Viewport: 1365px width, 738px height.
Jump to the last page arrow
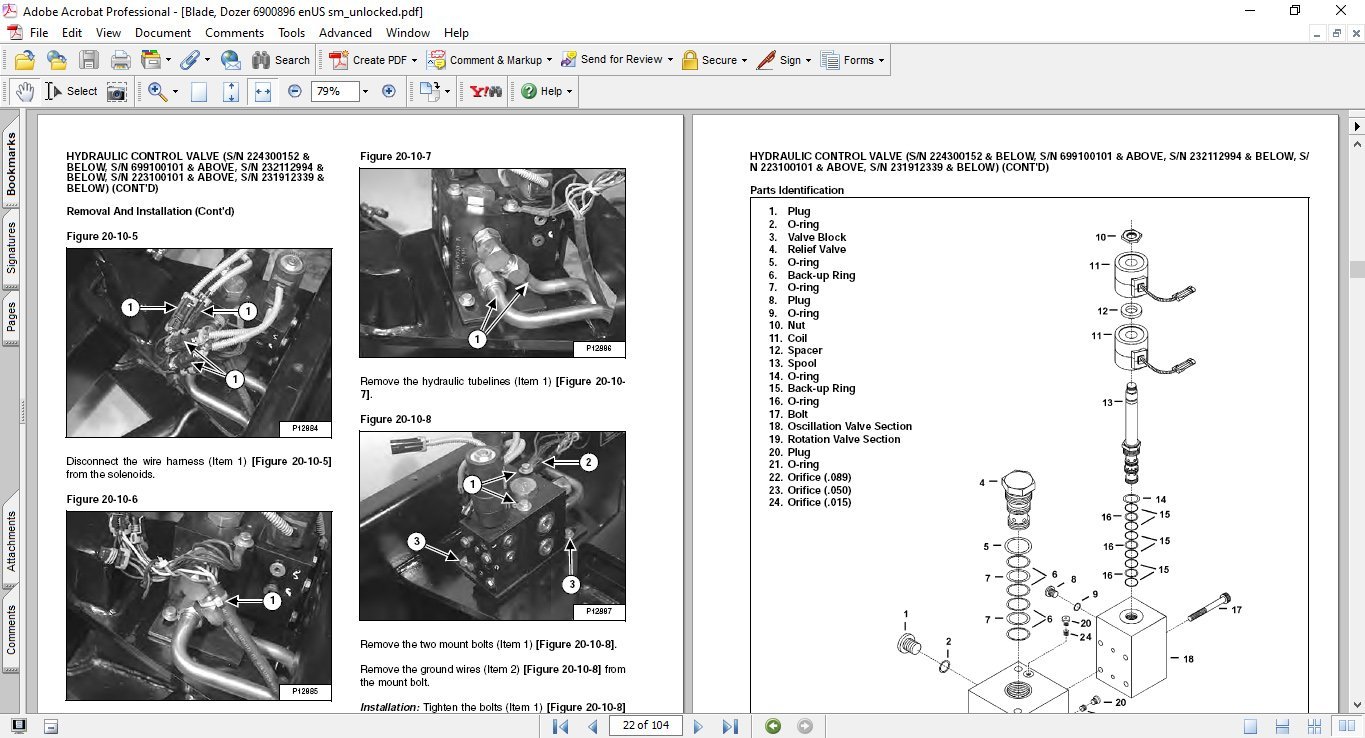point(730,726)
